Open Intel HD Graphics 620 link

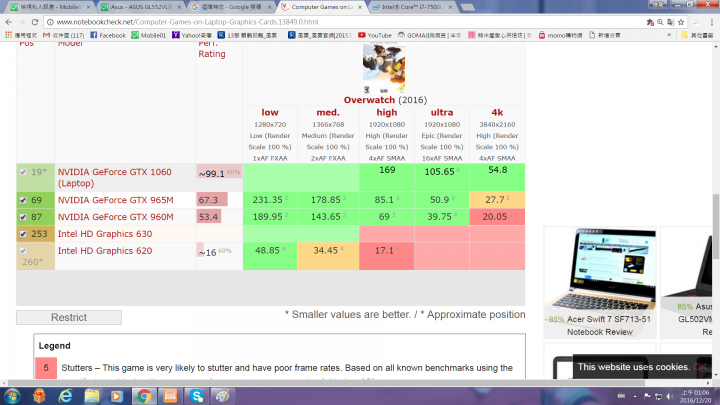coord(105,251)
